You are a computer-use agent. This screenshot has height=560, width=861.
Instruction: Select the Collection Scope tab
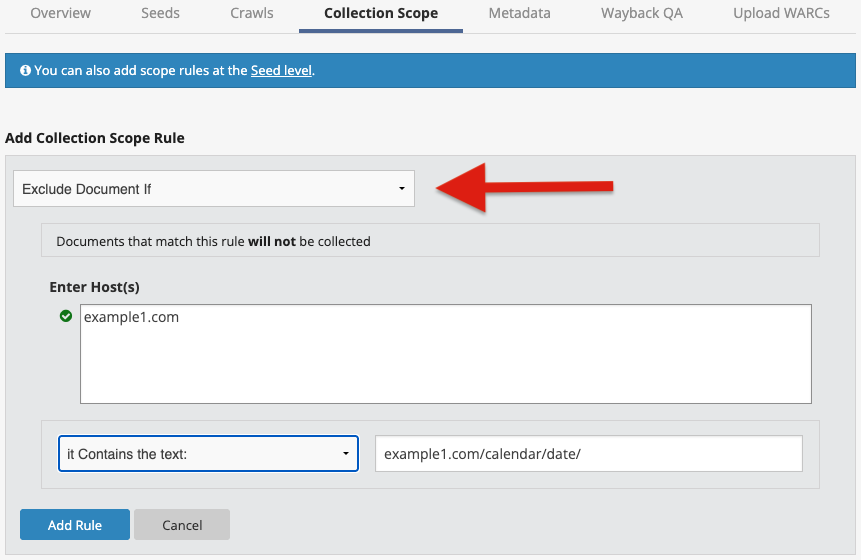(x=381, y=13)
